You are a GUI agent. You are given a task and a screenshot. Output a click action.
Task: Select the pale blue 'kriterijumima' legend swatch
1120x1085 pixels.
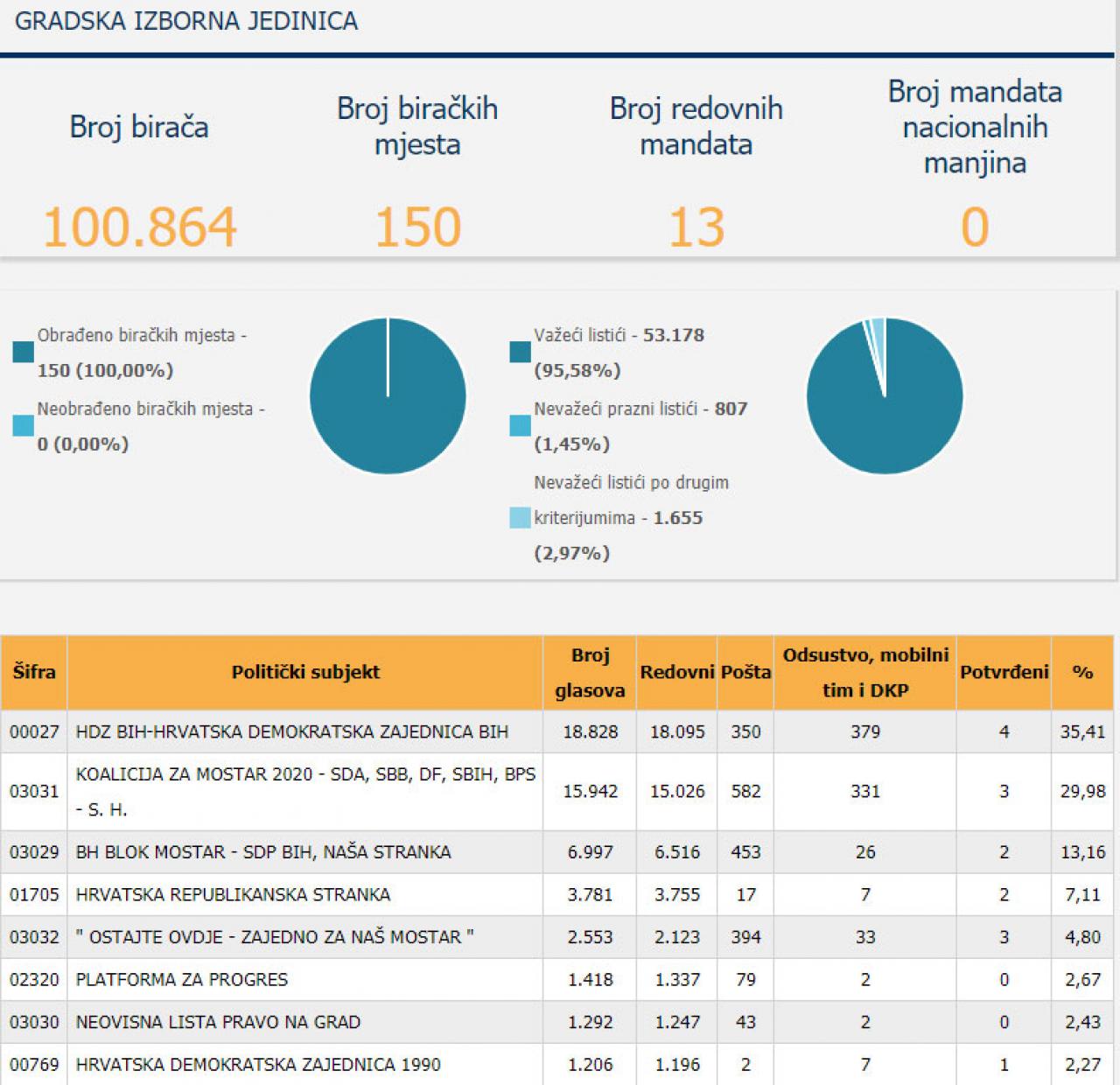520,517
